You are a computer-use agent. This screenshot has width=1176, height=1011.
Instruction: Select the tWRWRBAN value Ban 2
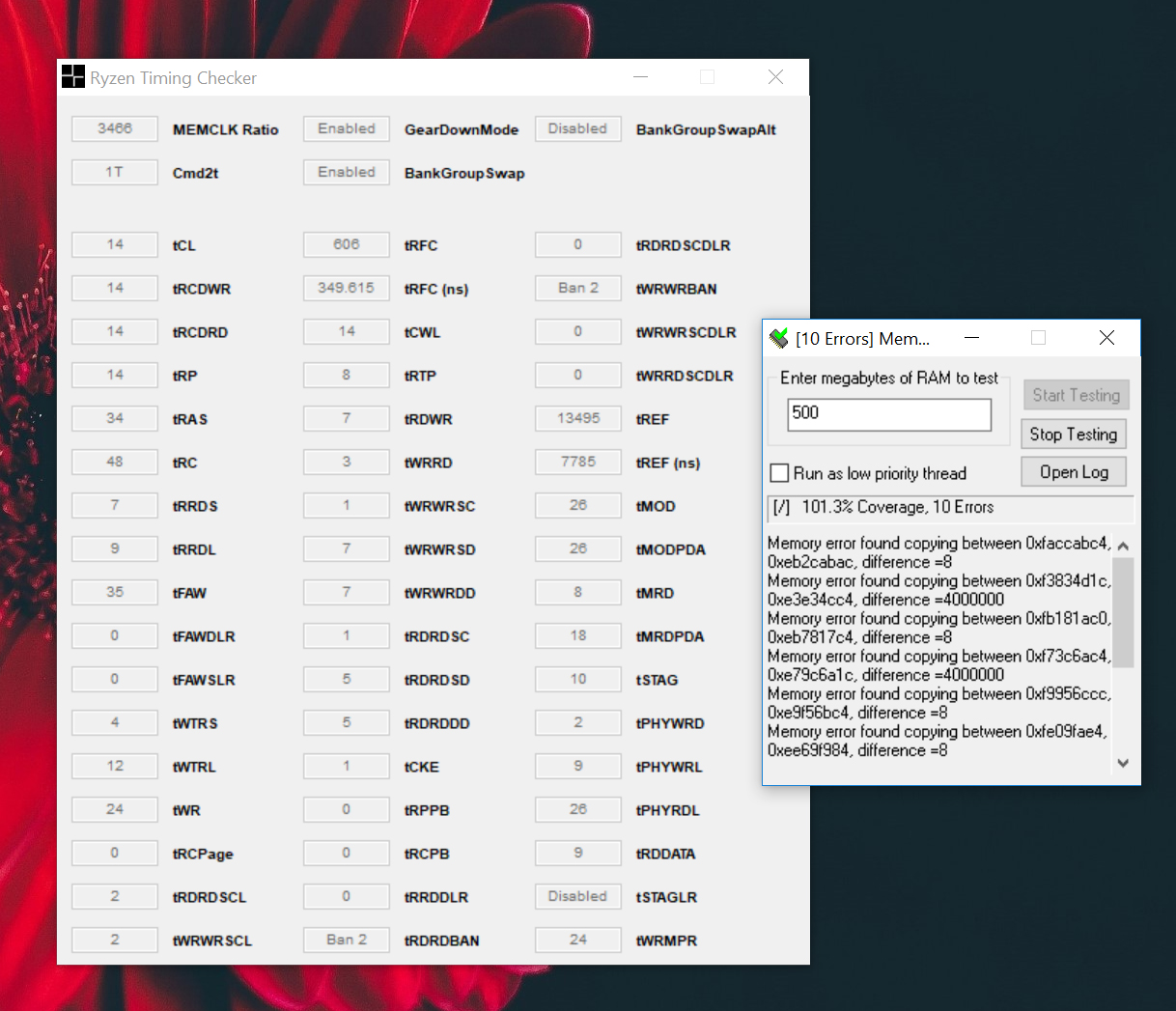pos(578,288)
